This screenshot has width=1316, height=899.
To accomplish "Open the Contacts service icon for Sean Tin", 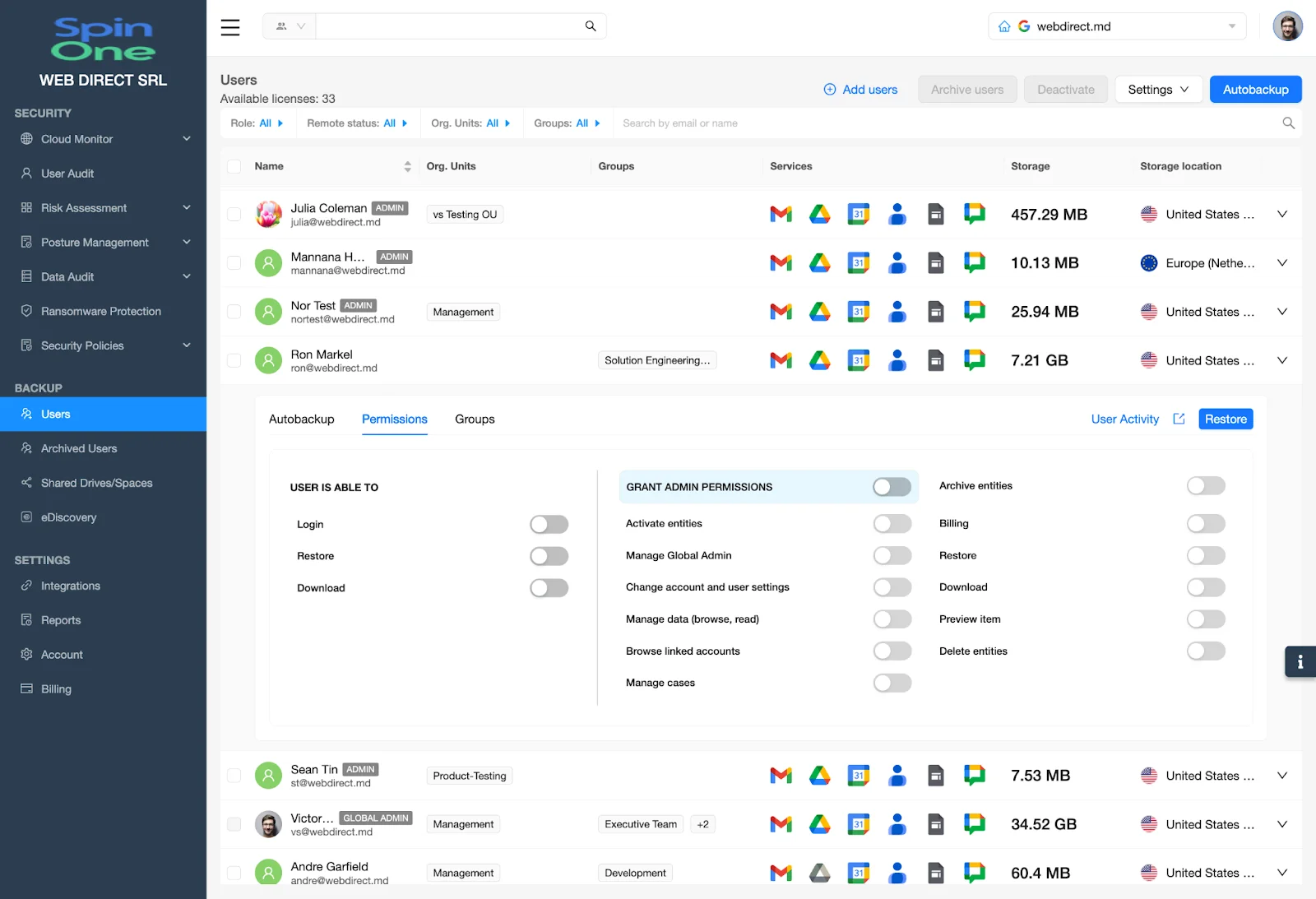I will (x=897, y=775).
